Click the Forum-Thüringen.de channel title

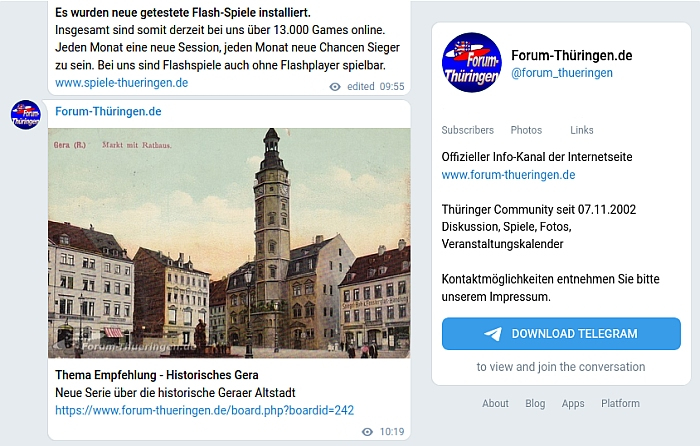coord(571,55)
